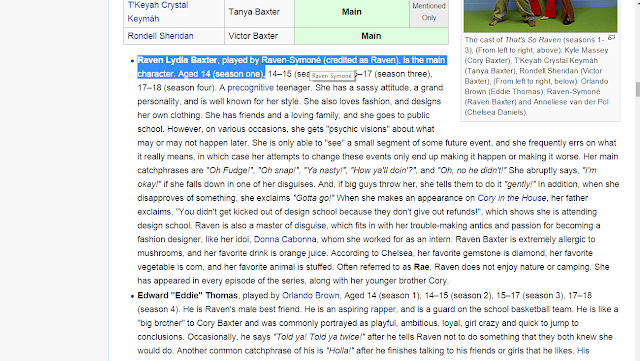The image size is (640, 361).
Task: Click the Main cell in Rondell Sheridan's row
Action: coord(371,36)
